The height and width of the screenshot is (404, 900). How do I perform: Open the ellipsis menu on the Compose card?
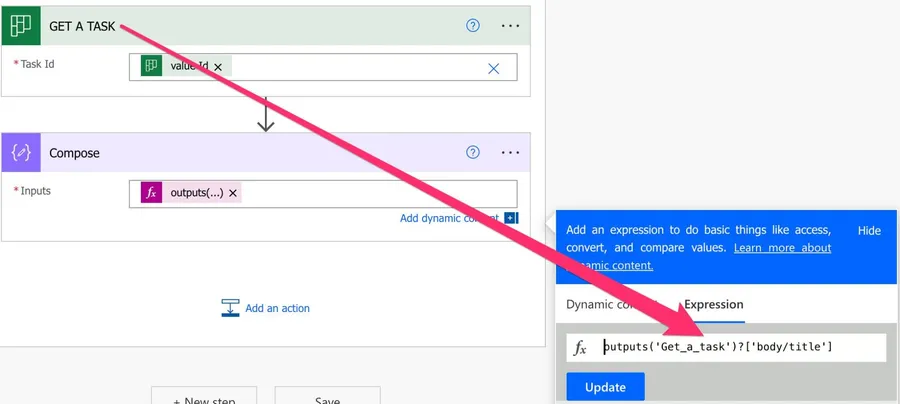tap(511, 153)
